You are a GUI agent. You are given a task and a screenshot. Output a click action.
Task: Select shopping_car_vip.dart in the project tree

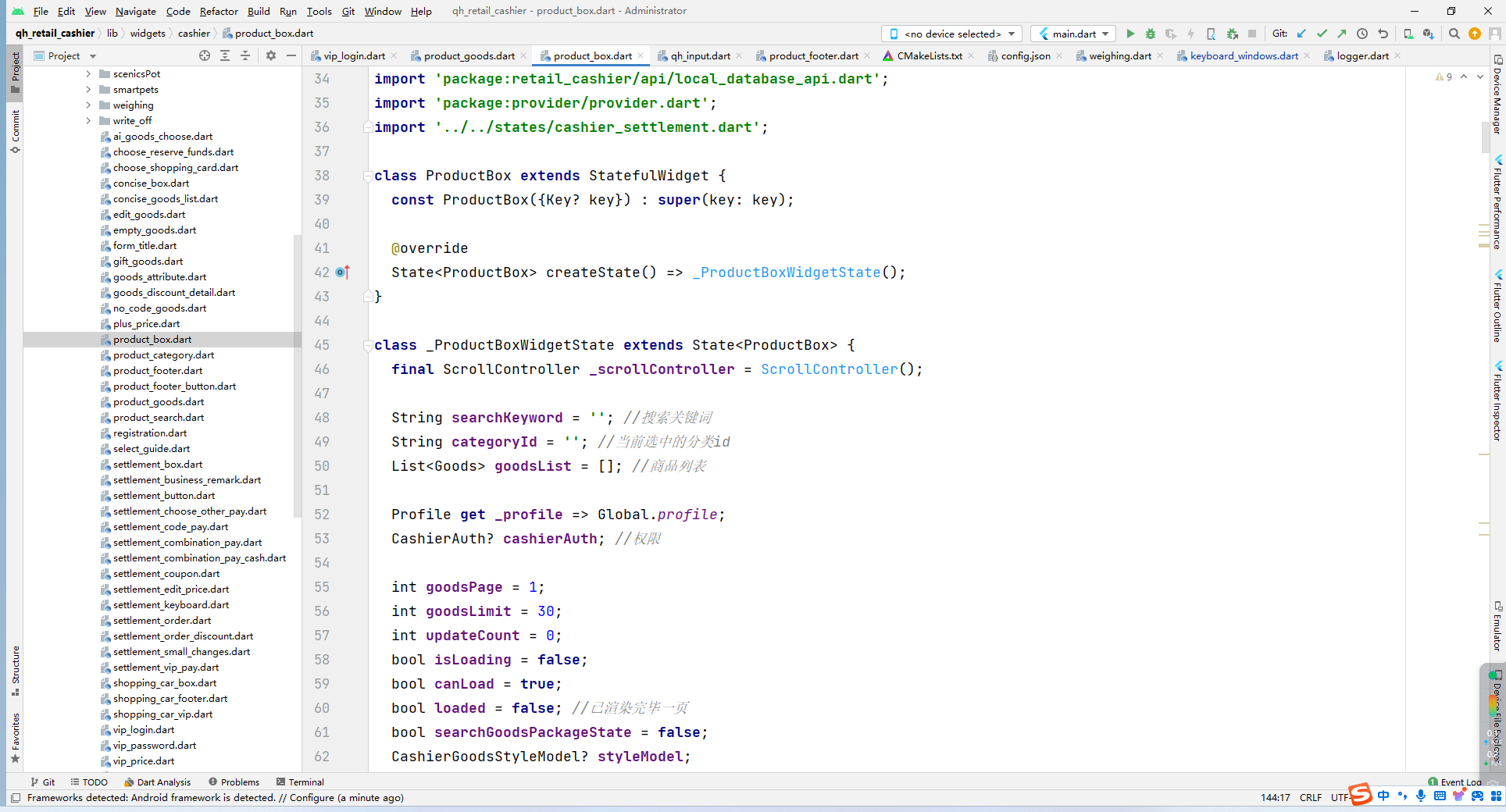coord(162,714)
